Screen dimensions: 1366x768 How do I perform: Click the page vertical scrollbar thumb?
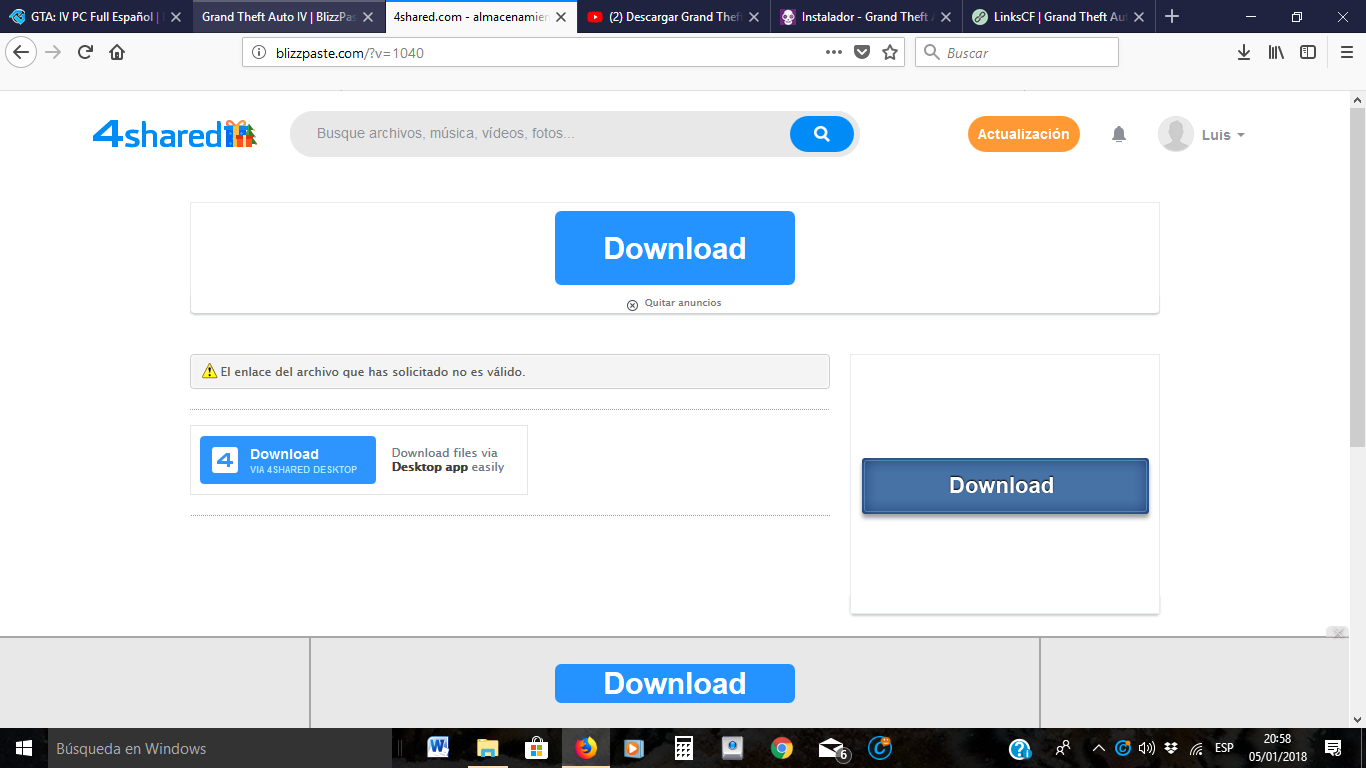click(1357, 277)
